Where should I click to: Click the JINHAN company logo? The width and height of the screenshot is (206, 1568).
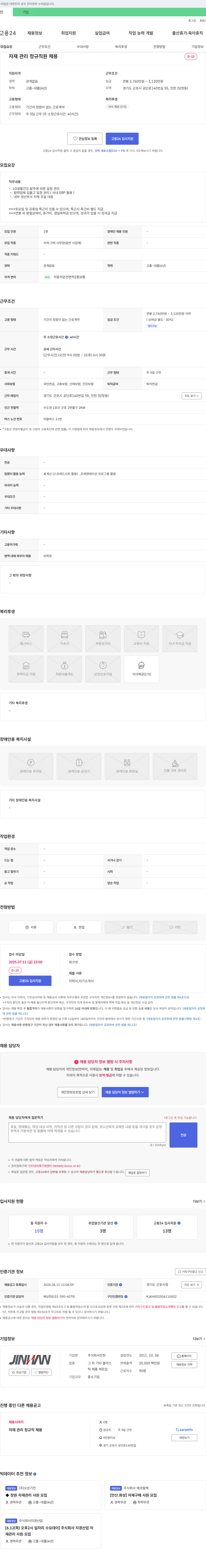click(x=30, y=1360)
